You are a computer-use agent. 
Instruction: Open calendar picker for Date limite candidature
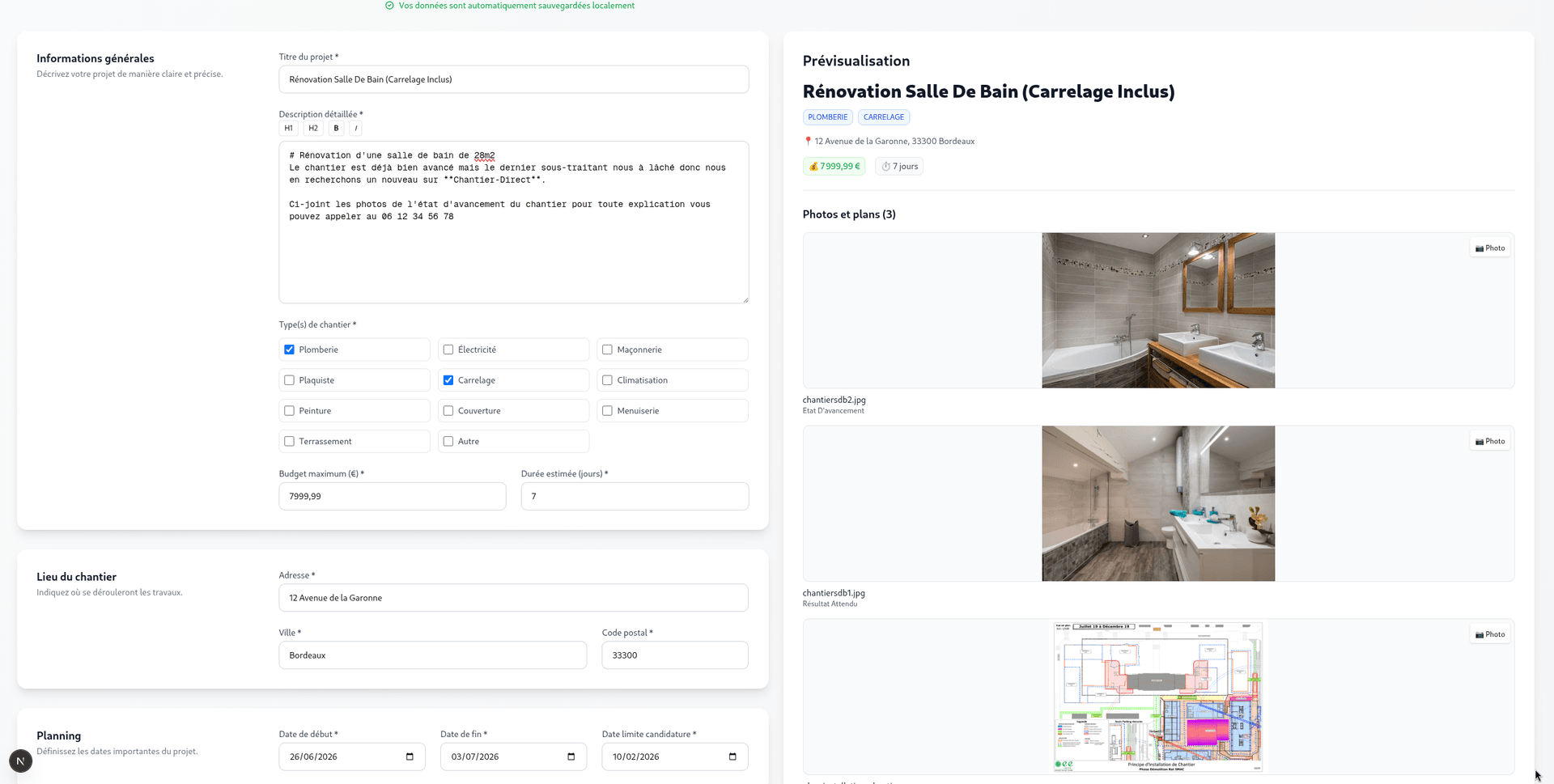[x=732, y=756]
